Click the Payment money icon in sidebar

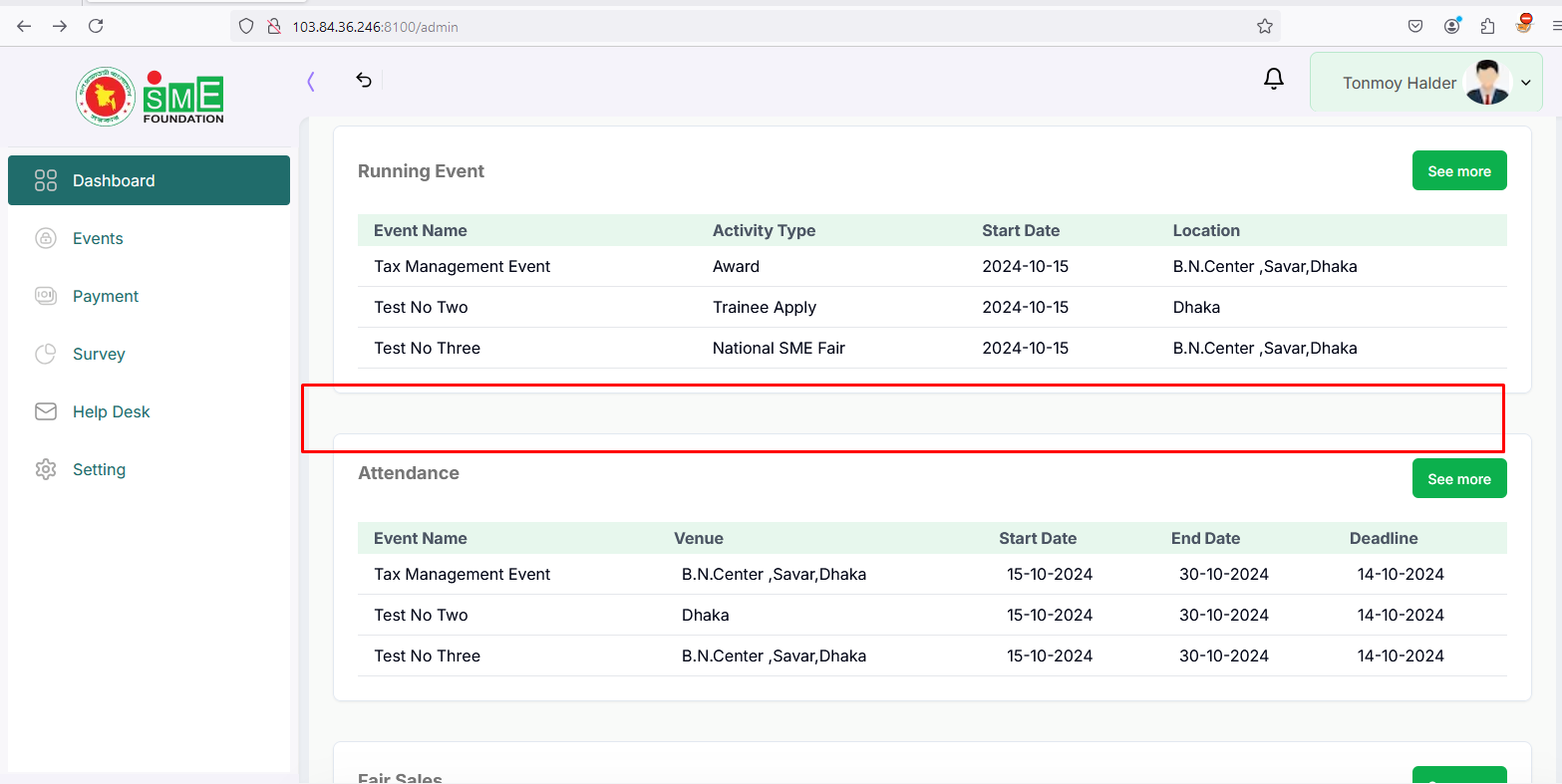click(46, 296)
